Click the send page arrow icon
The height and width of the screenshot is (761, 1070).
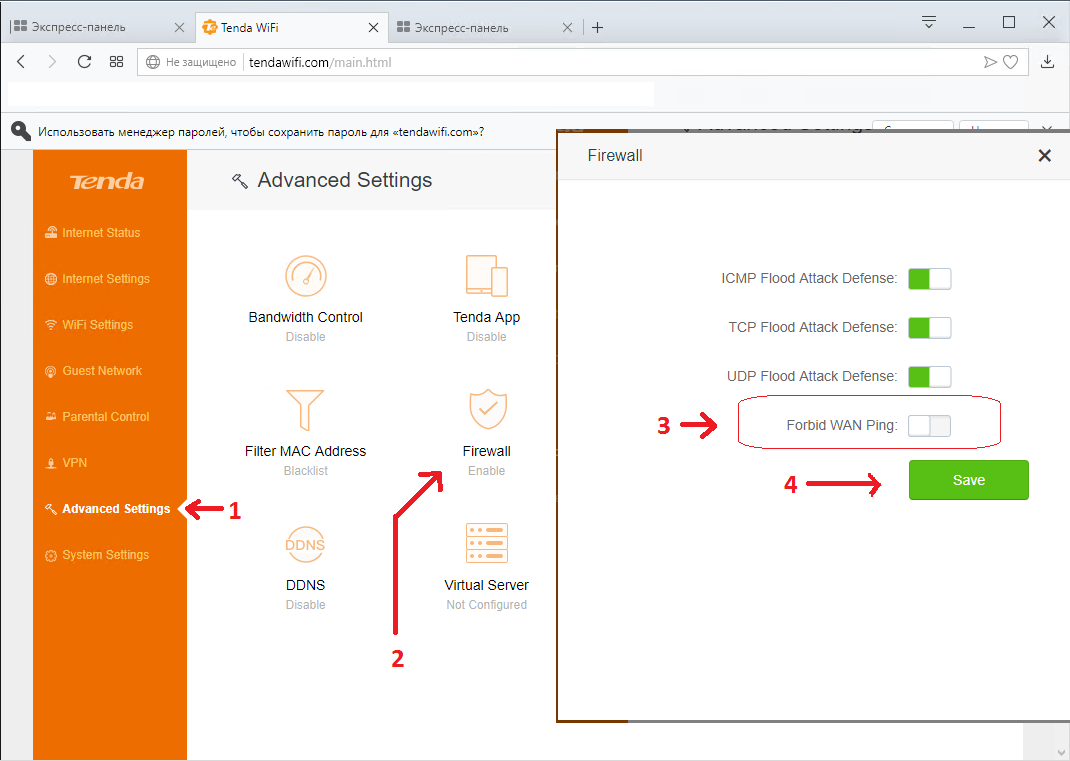point(989,62)
